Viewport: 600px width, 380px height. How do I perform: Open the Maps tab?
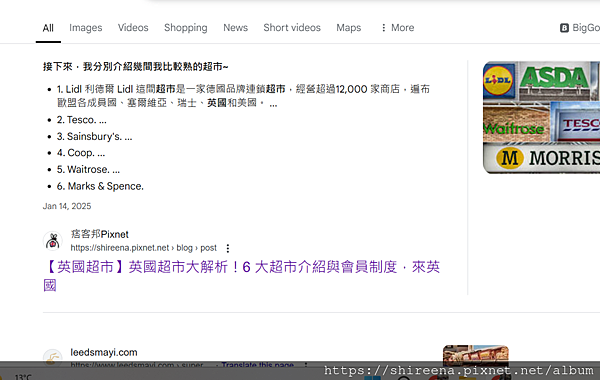coord(349,28)
